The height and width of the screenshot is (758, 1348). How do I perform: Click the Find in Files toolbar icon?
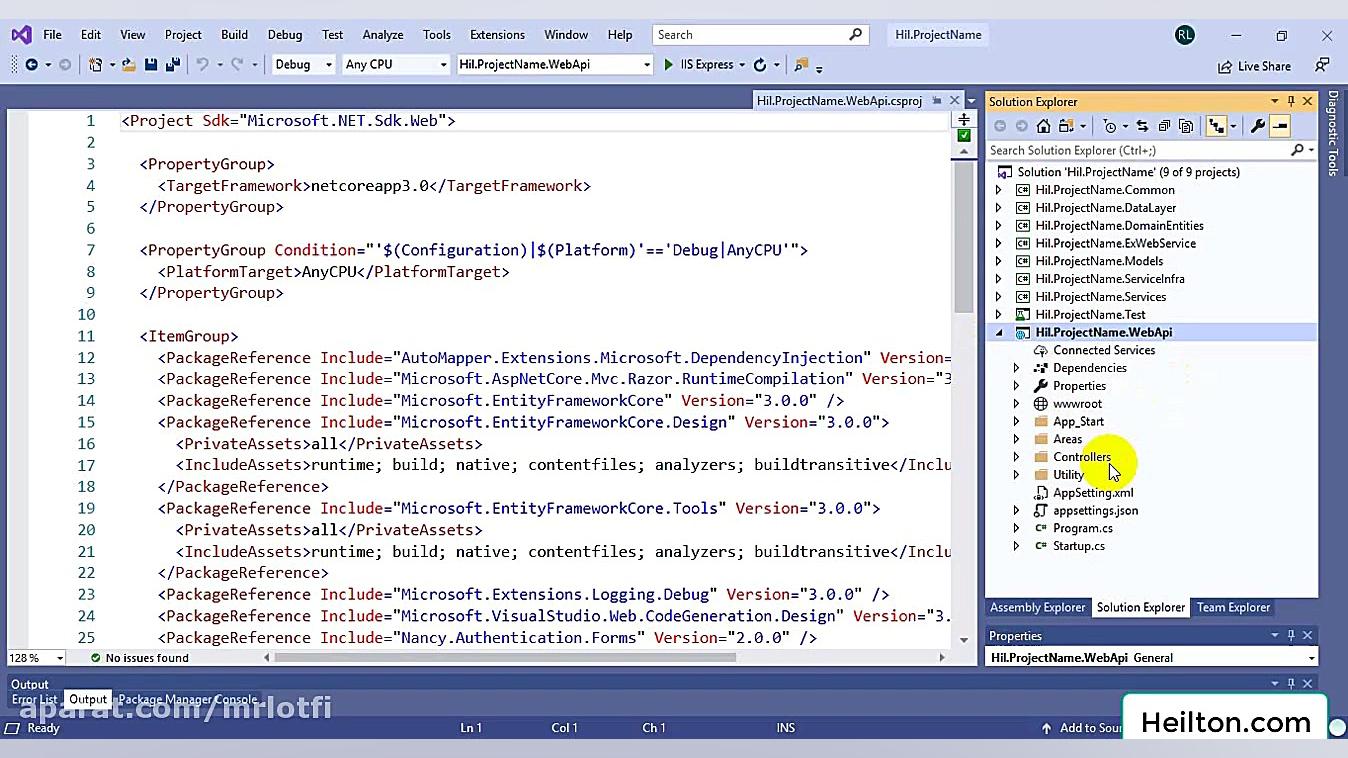800,65
